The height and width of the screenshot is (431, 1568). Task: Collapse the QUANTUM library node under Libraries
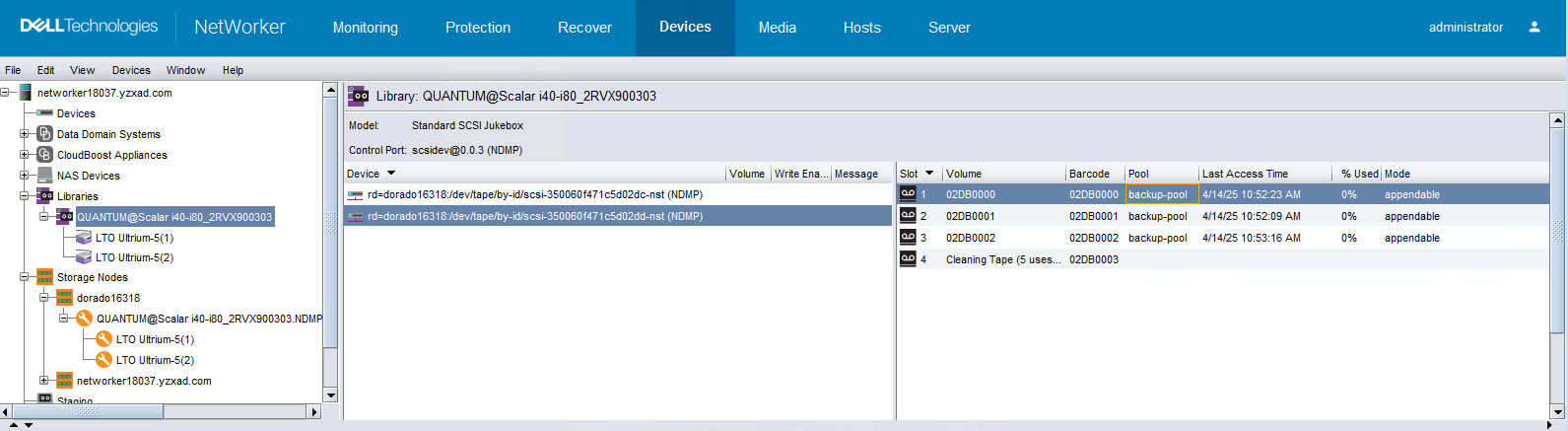[44, 216]
